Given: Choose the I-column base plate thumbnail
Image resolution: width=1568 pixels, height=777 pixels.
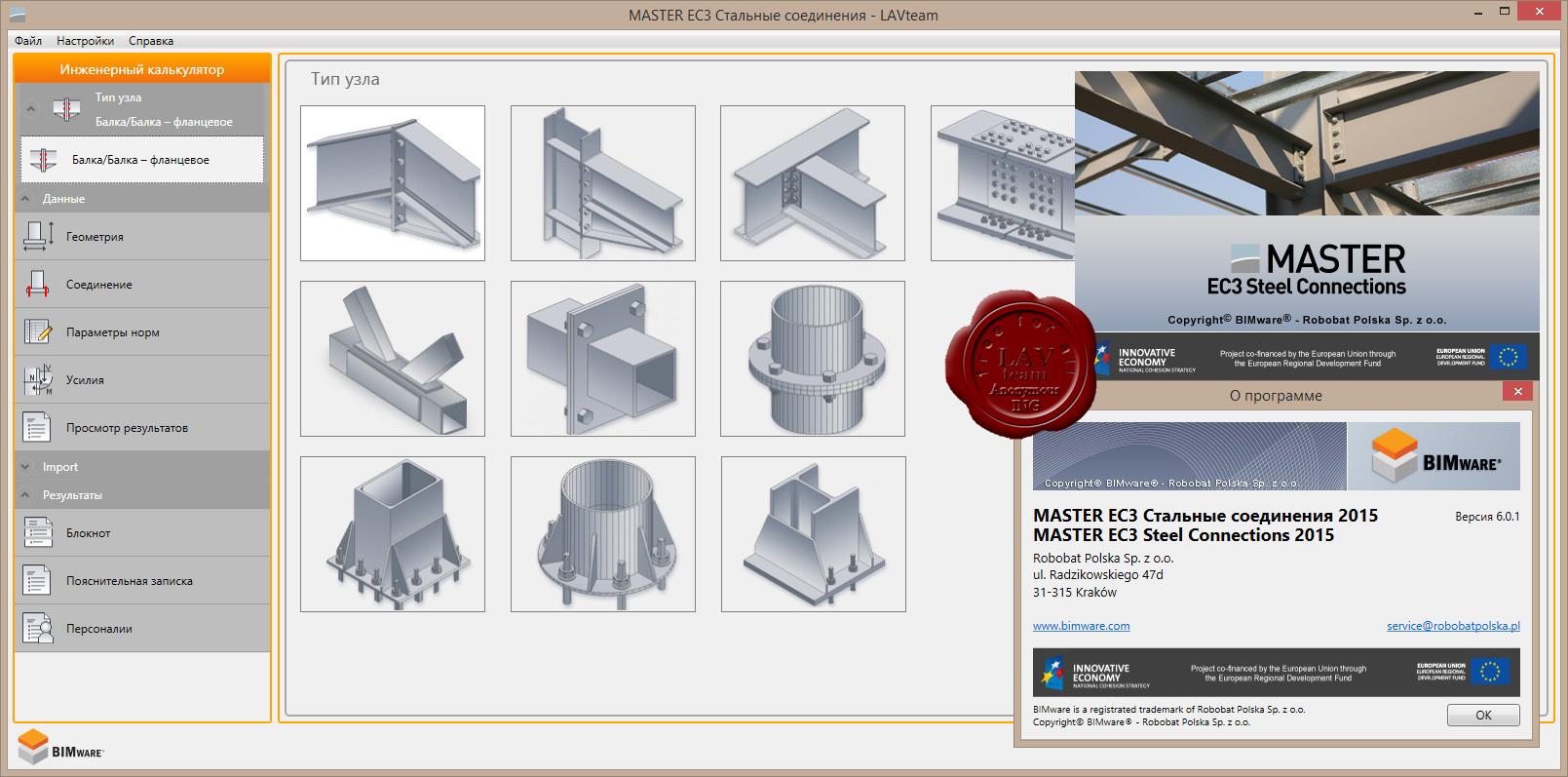Looking at the screenshot, I should 814,534.
